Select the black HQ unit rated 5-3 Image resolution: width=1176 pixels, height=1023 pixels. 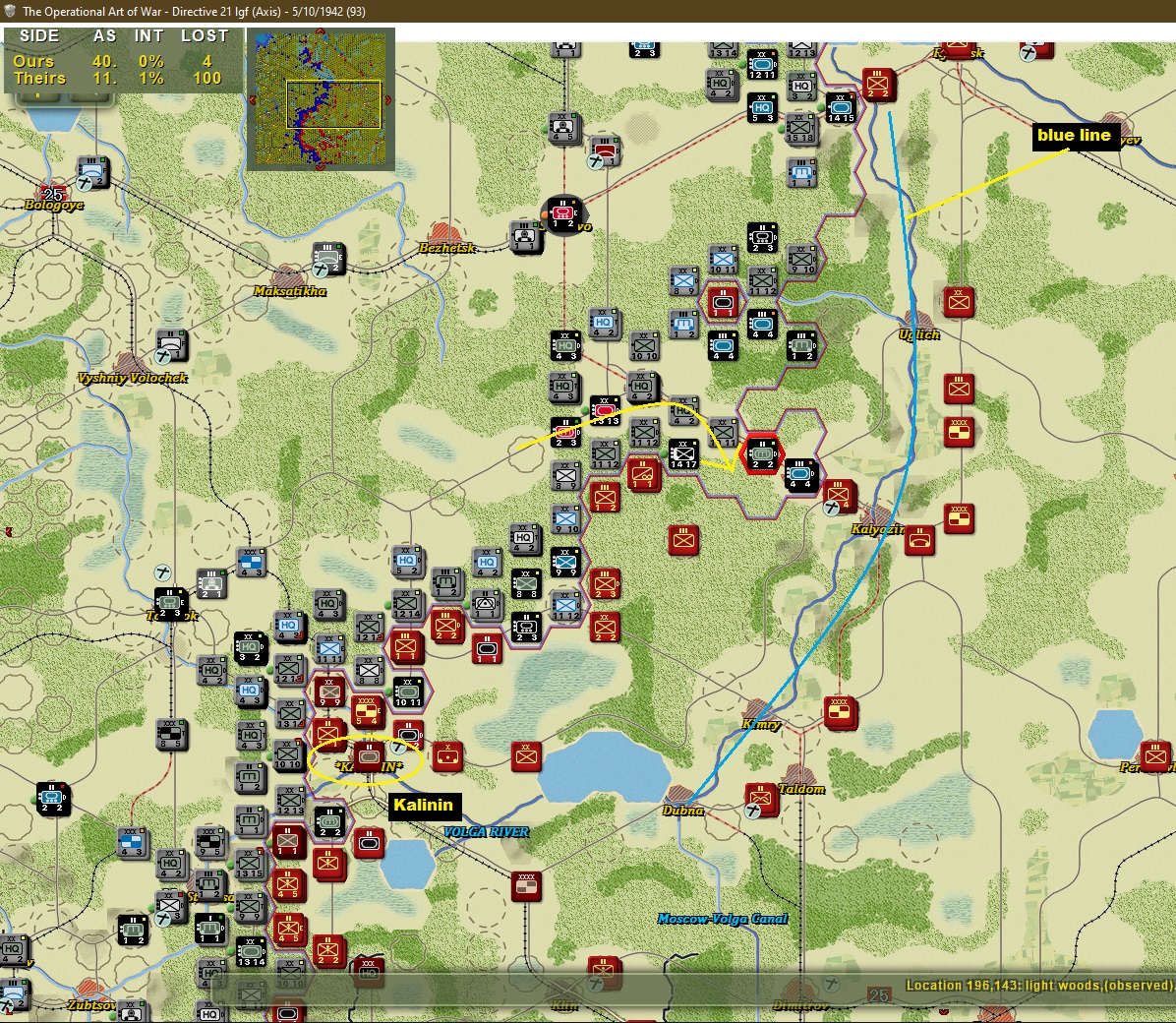click(762, 107)
